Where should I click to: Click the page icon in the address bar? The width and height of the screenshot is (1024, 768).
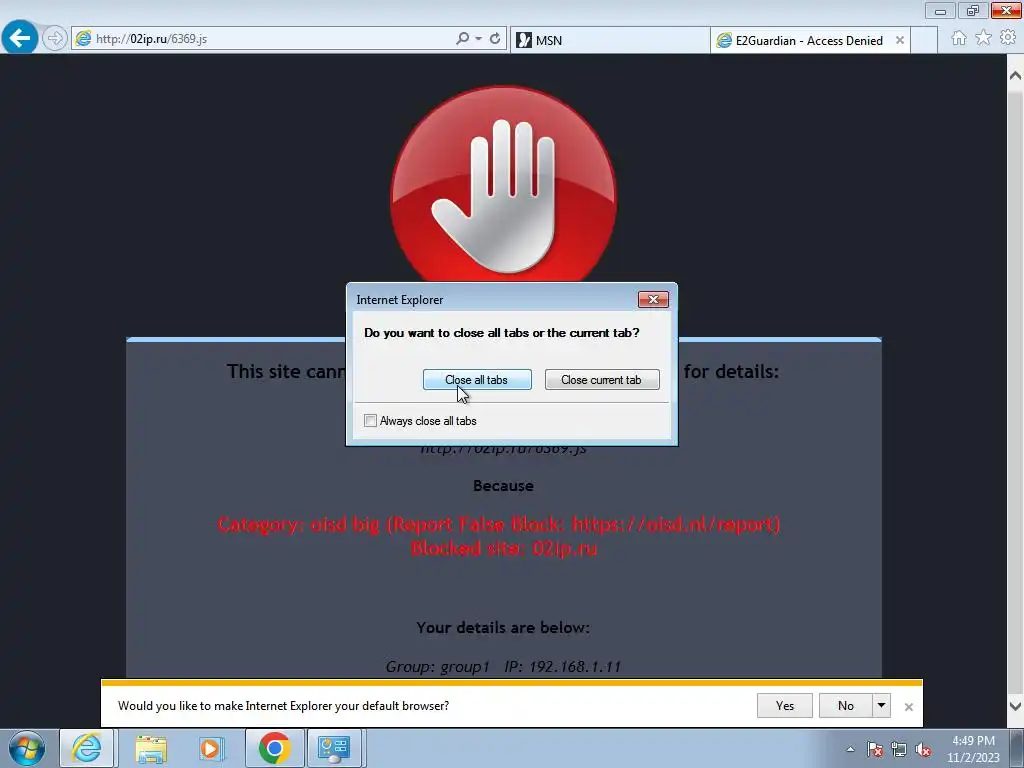(x=84, y=39)
